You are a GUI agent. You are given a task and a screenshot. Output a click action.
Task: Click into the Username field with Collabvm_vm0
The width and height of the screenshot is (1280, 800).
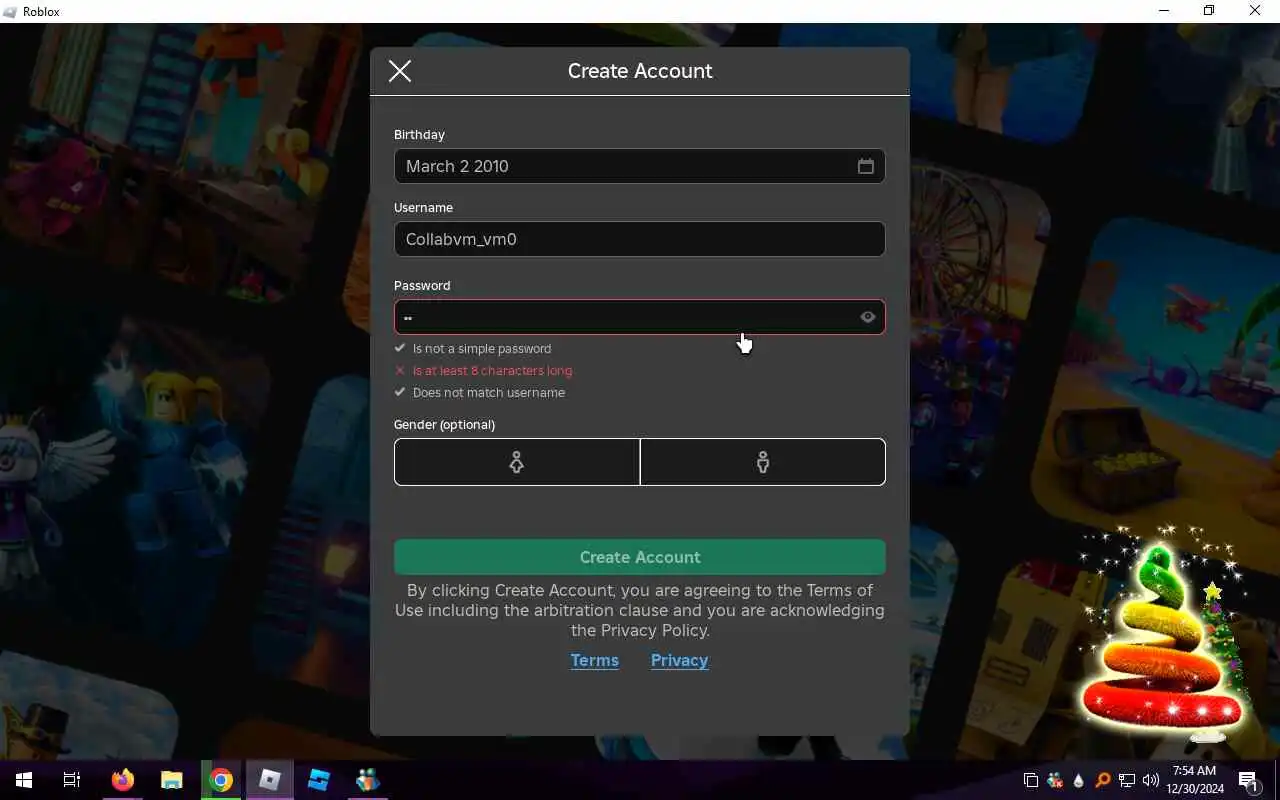(x=640, y=239)
